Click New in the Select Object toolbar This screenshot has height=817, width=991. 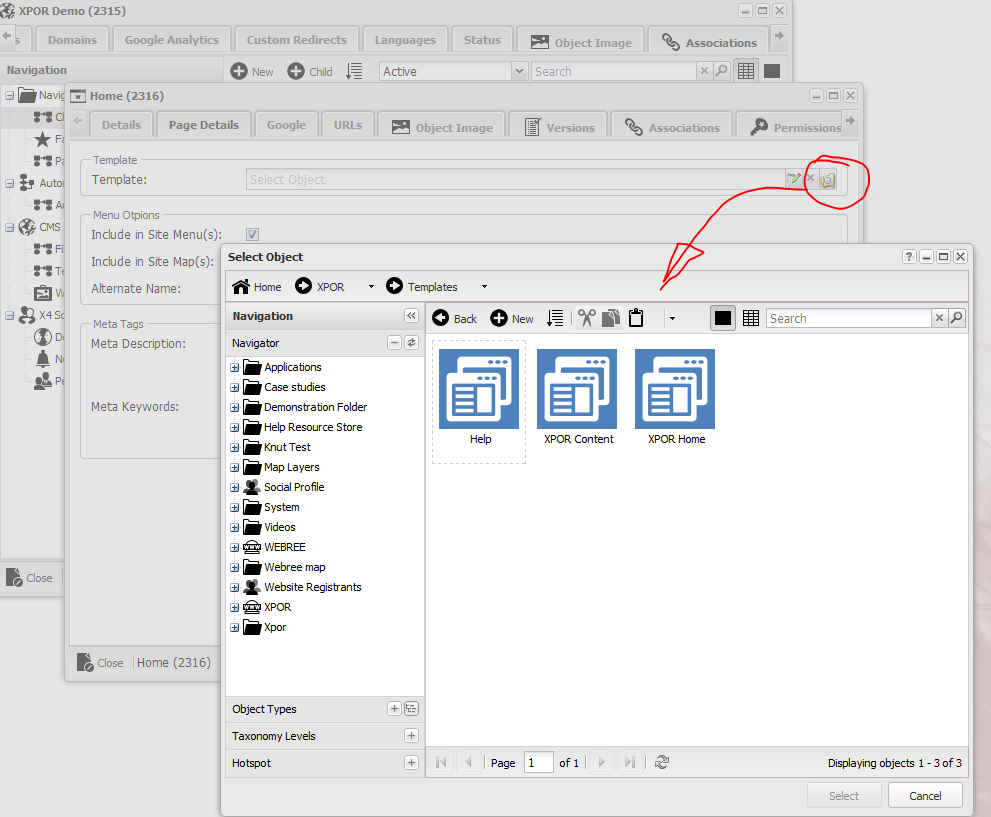(x=512, y=318)
